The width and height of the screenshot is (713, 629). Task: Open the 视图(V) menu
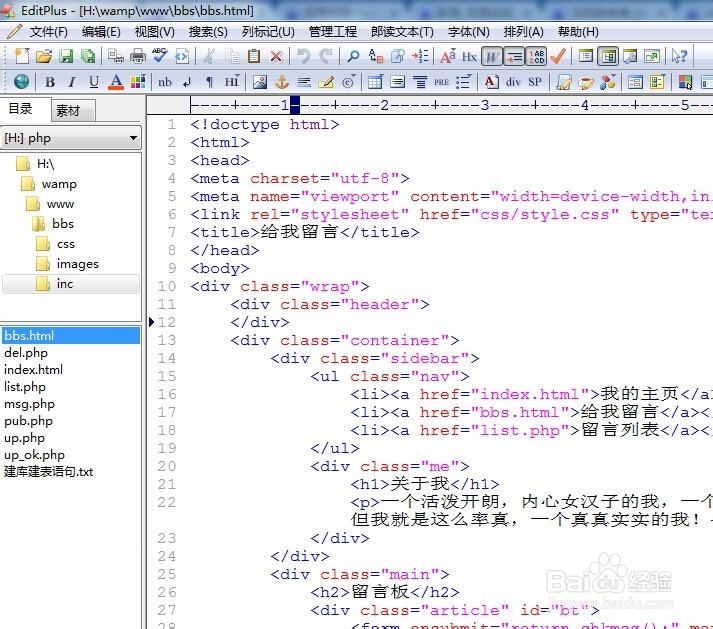point(155,32)
